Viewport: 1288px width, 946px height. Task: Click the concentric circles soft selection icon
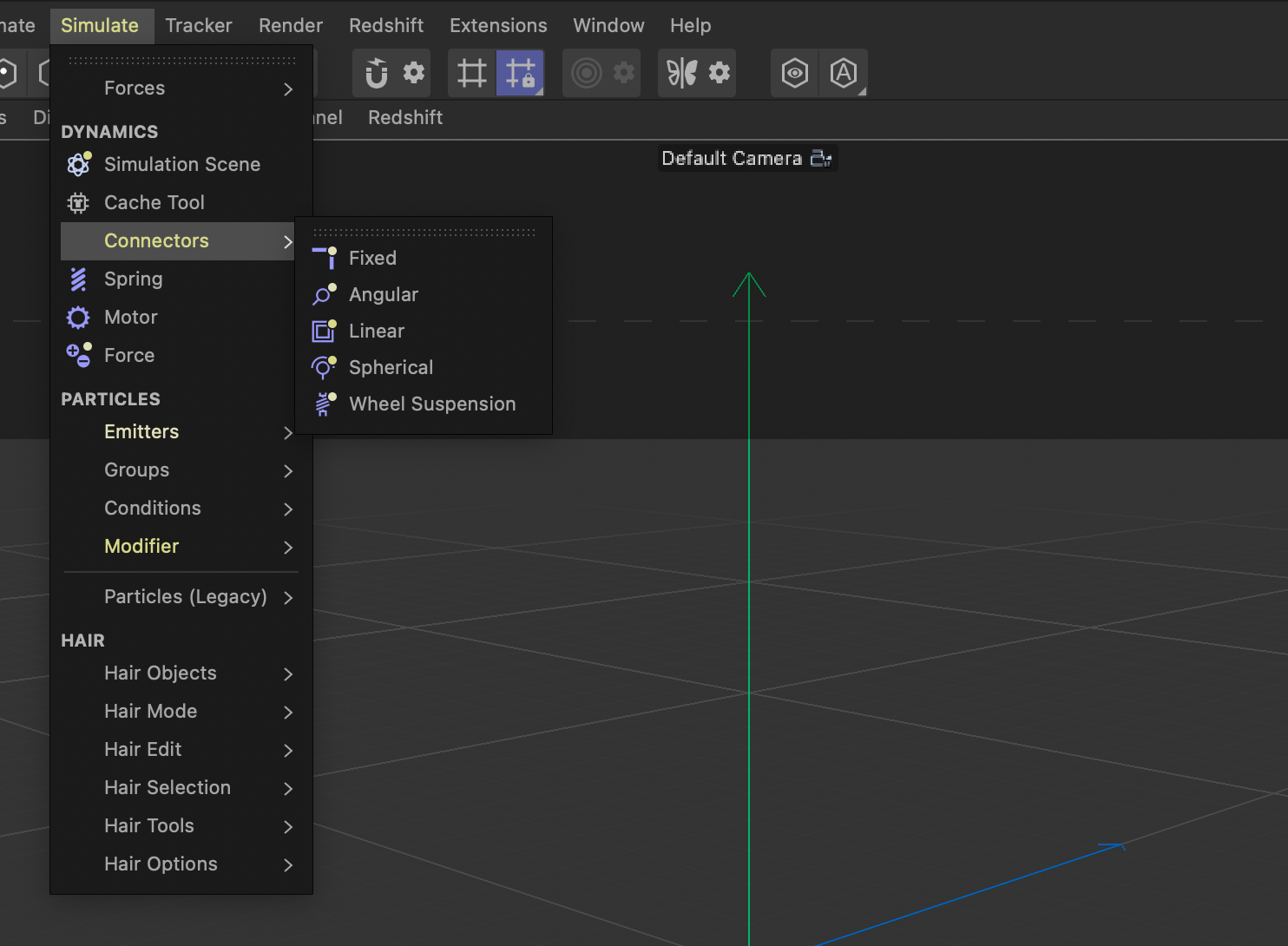coord(587,73)
